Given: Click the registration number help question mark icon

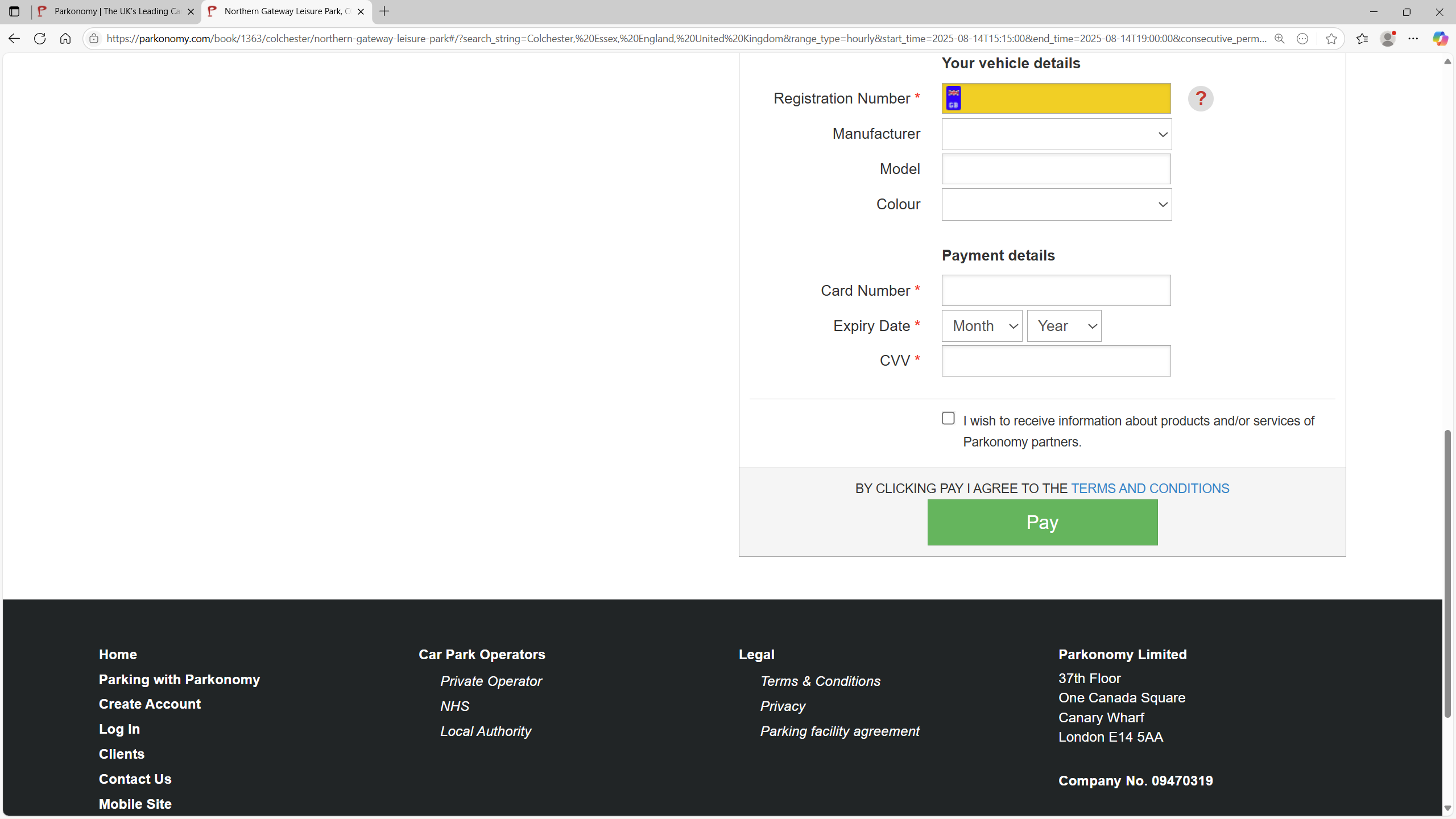Looking at the screenshot, I should [1201, 99].
